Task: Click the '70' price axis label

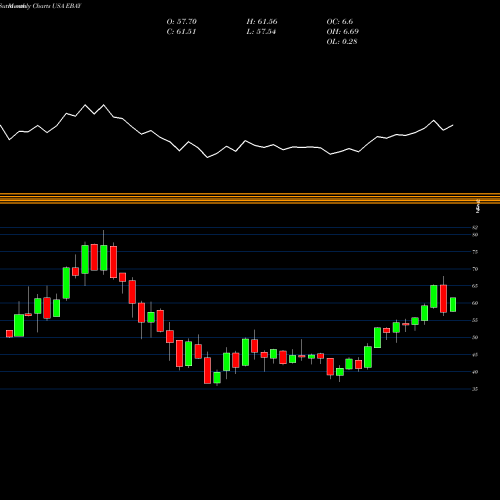Action: [x=475, y=269]
